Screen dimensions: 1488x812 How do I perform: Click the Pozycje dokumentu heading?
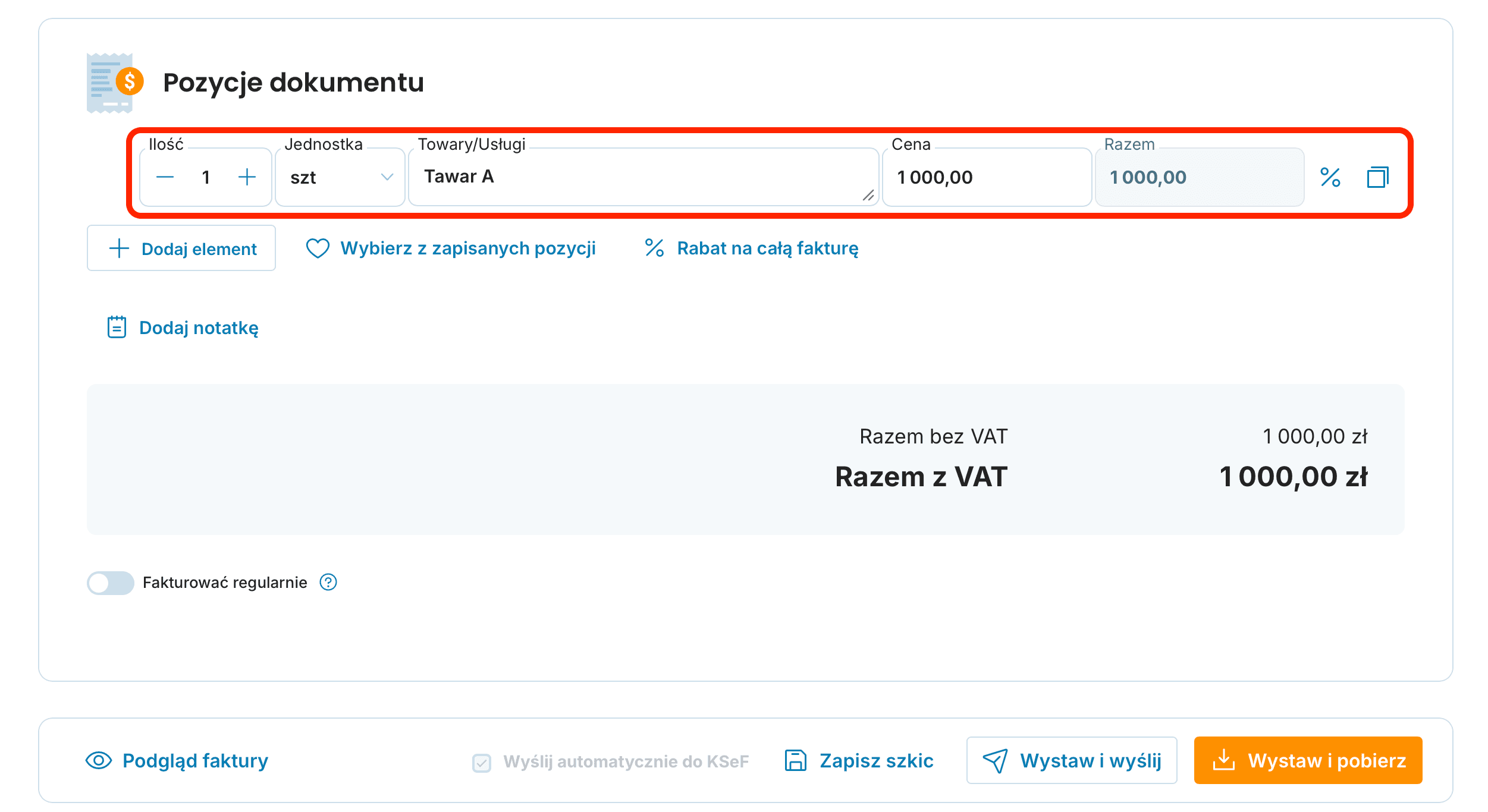pos(294,83)
